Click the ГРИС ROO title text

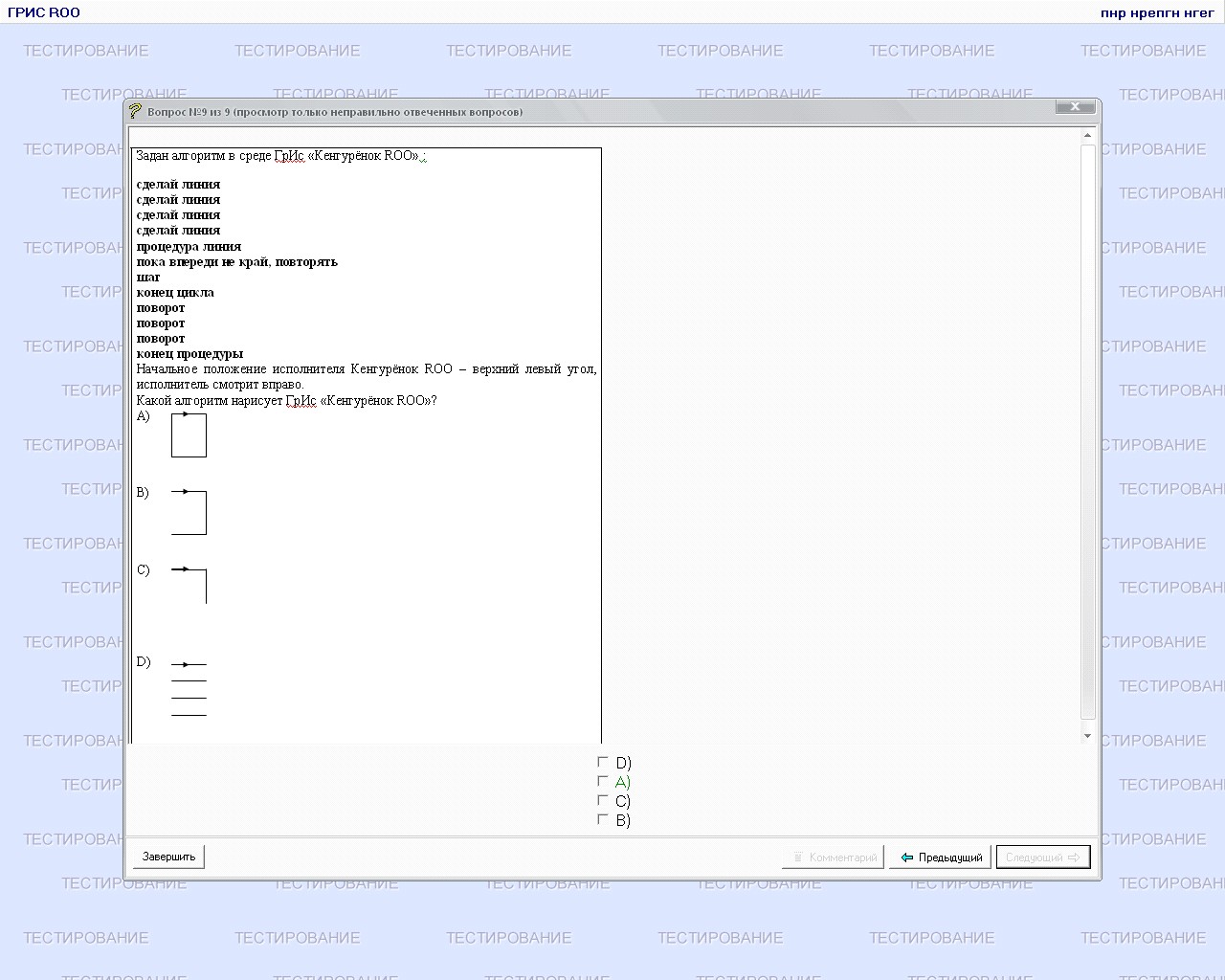click(44, 12)
